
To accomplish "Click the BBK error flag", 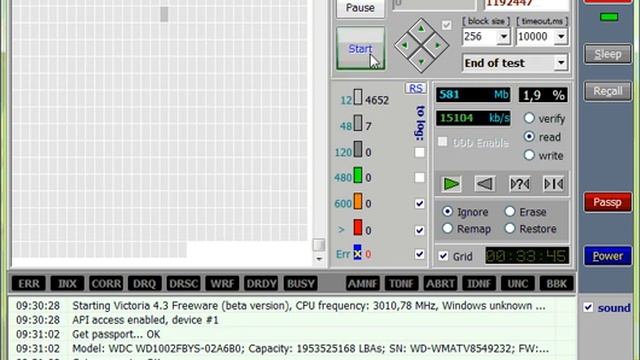I will [556, 284].
